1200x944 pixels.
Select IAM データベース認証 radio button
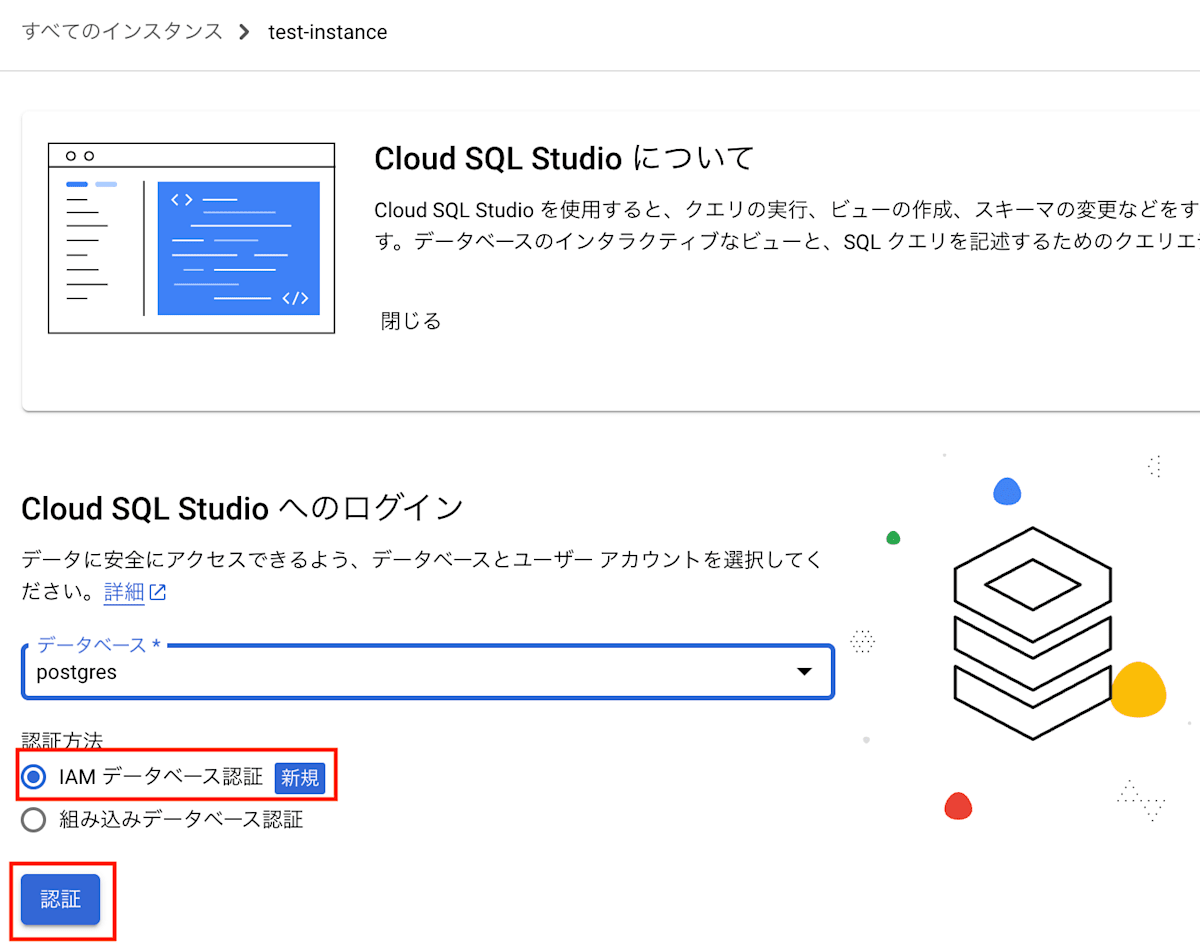click(x=34, y=777)
